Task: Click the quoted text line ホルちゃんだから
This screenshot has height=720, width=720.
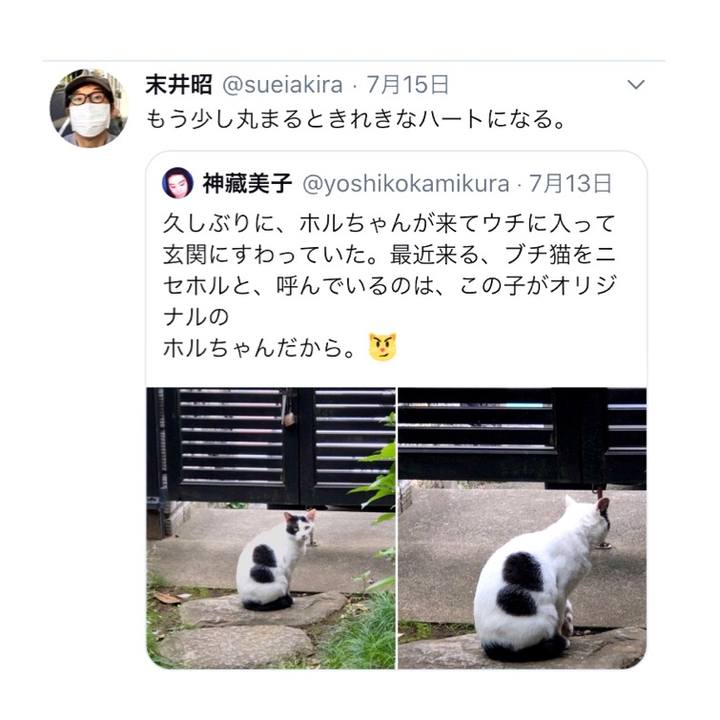Action: (260, 348)
